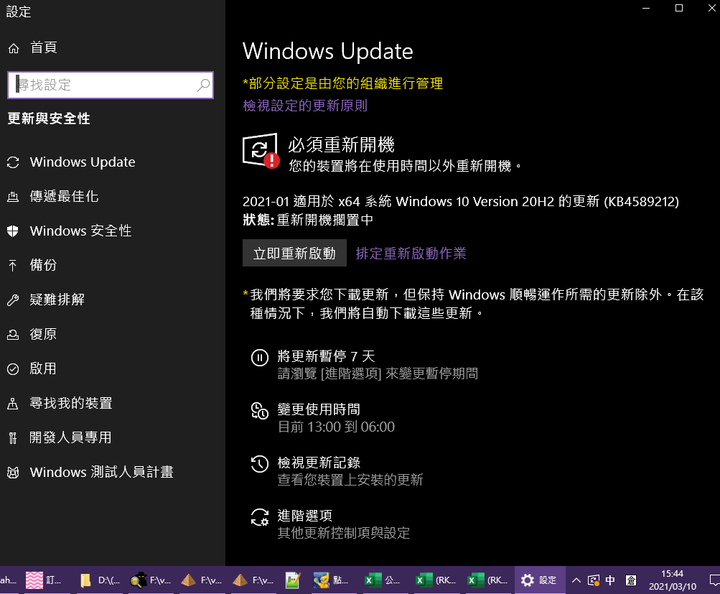The image size is (720, 594).
Task: Focus the 尋找設定 search field
Action: coord(110,85)
